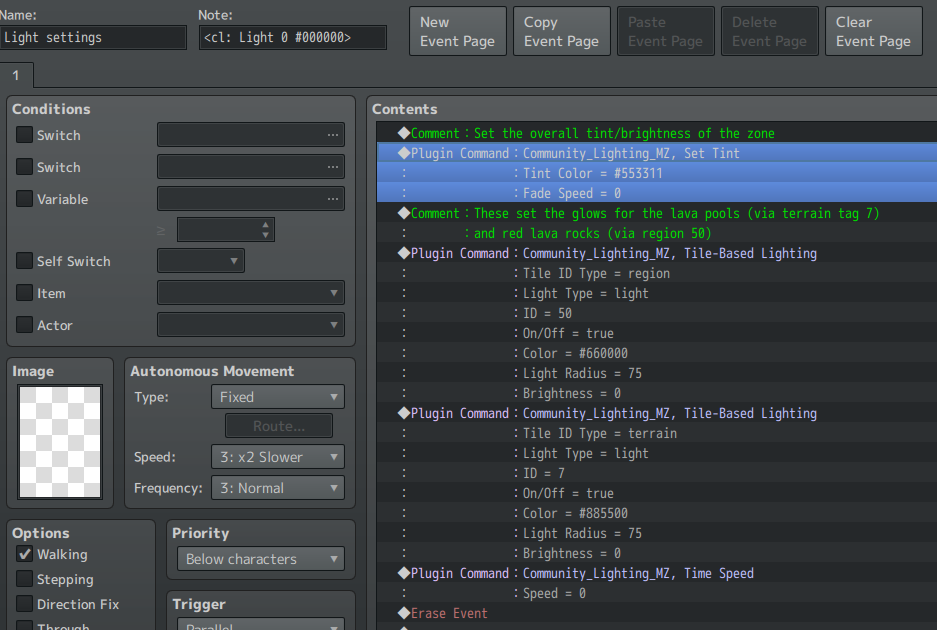Select the Time Speed plugin command line

pyautogui.click(x=657, y=573)
